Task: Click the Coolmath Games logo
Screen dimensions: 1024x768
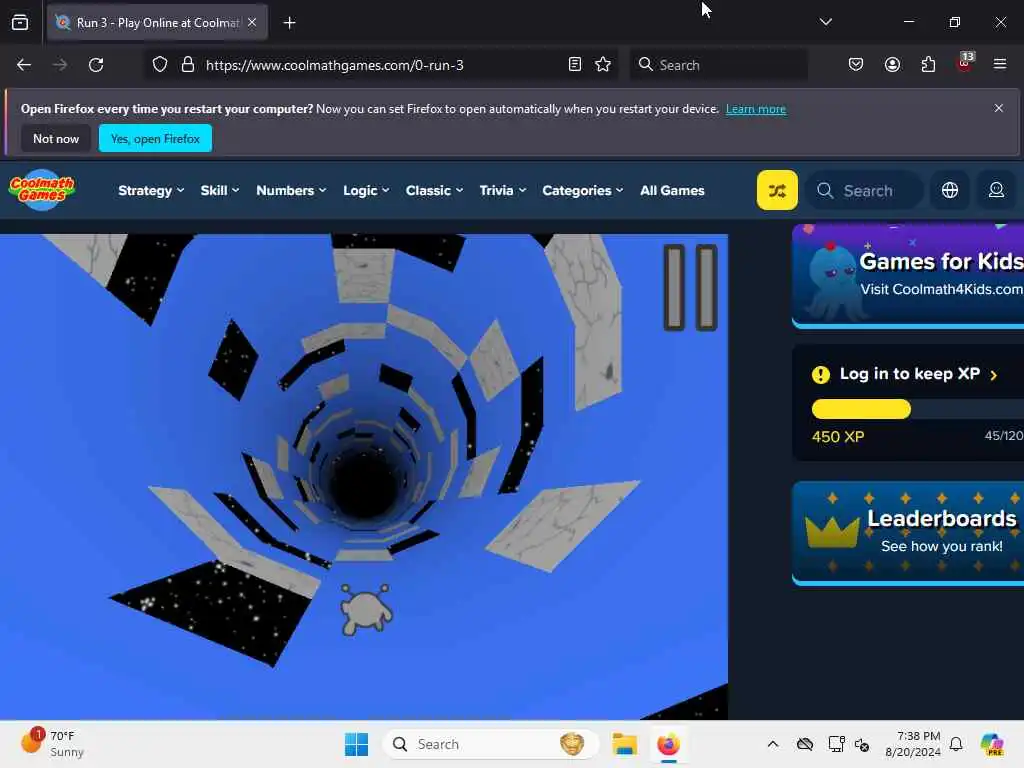Action: pyautogui.click(x=42, y=190)
